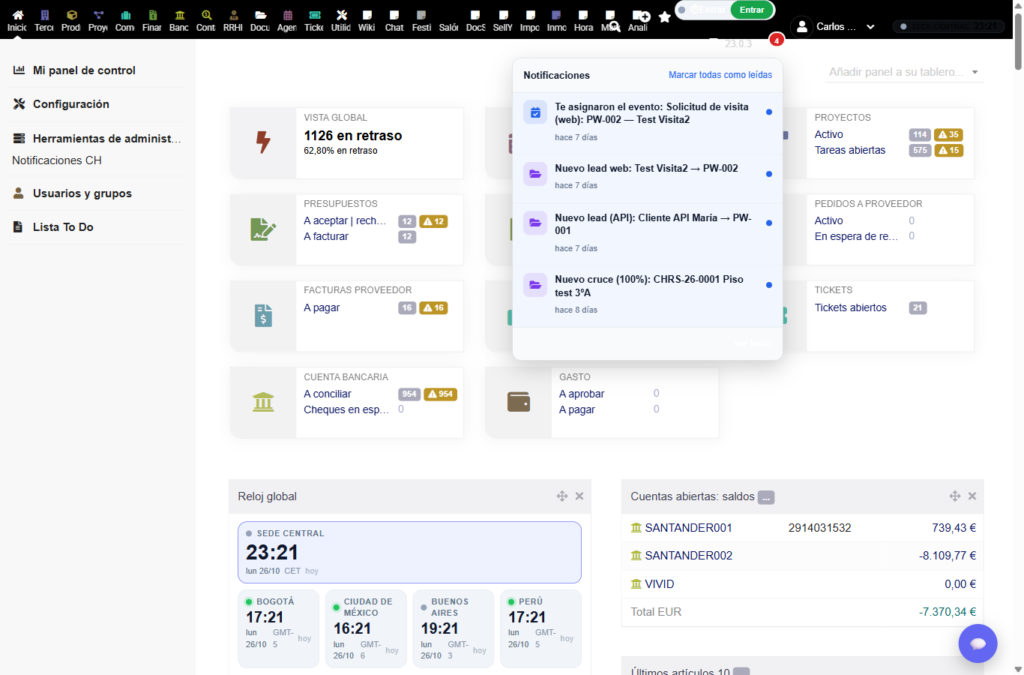Open the Chat module icon
Screen dimensions: 1024x675
(x=394, y=15)
